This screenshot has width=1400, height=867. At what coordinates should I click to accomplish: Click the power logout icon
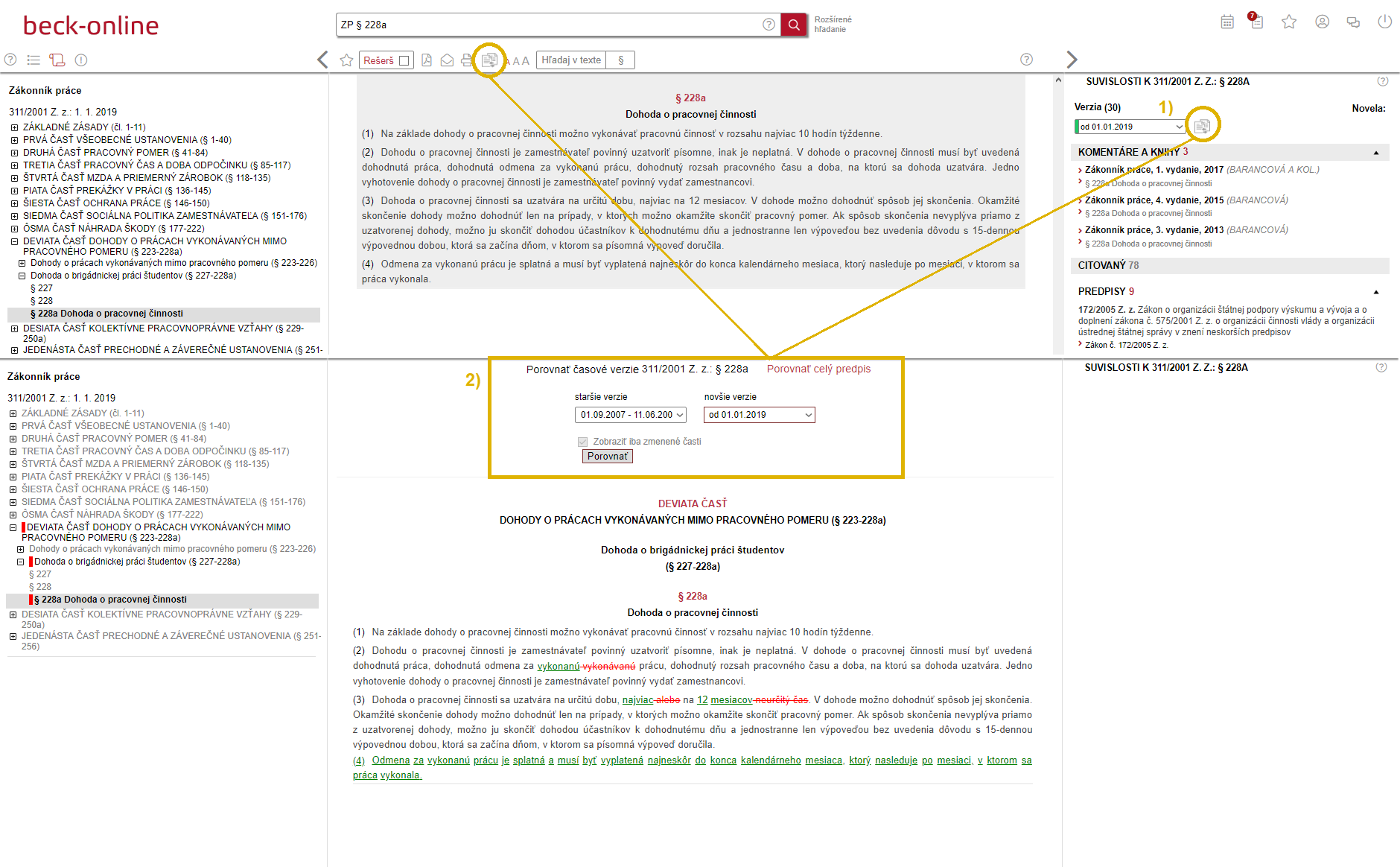pos(1384,22)
